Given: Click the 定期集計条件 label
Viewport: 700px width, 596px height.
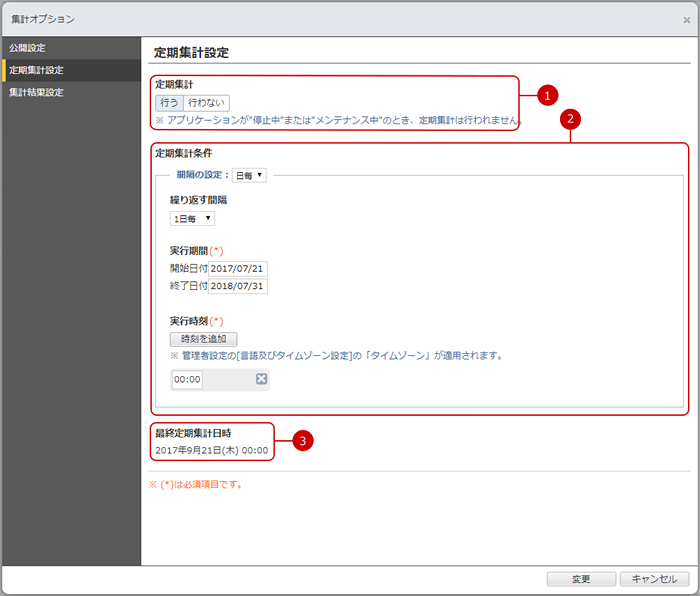Looking at the screenshot, I should [x=183, y=153].
